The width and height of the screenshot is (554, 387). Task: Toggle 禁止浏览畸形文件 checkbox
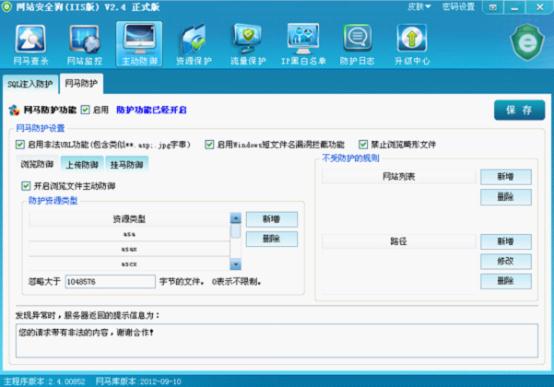pyautogui.click(x=363, y=144)
